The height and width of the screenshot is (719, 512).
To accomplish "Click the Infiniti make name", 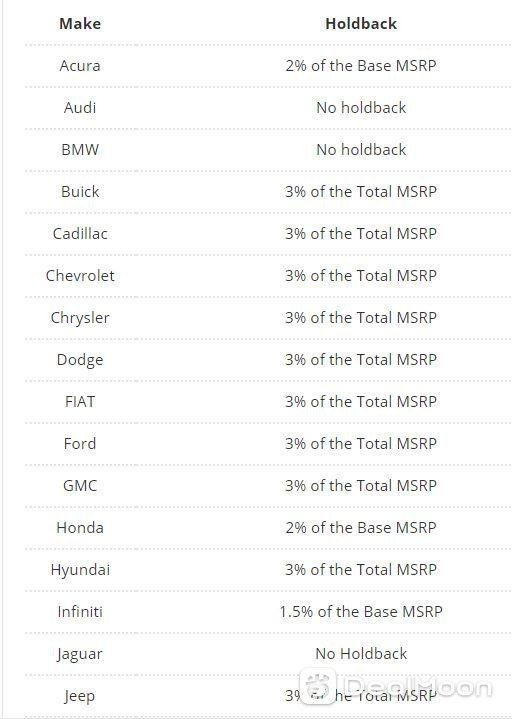I will tap(80, 612).
